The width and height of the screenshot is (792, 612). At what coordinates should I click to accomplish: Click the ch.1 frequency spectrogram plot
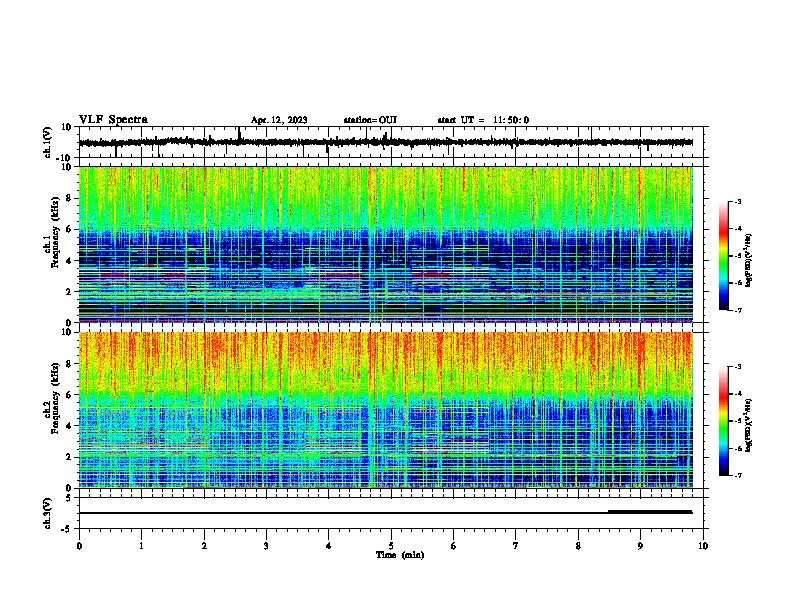(386, 244)
